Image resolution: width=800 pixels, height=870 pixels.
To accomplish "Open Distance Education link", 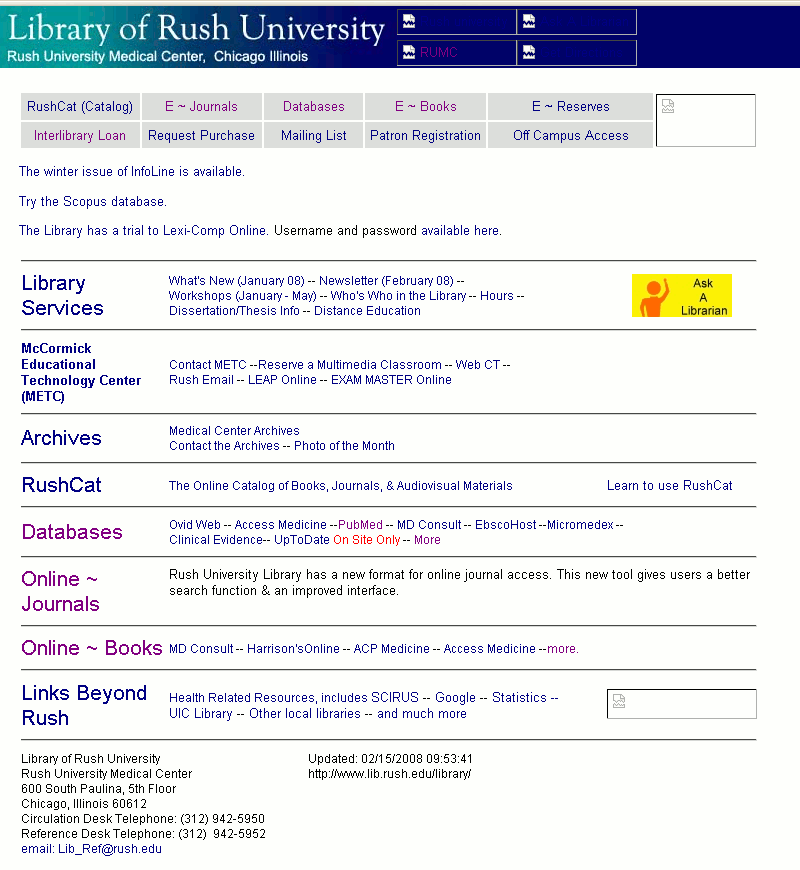I will point(367,311).
